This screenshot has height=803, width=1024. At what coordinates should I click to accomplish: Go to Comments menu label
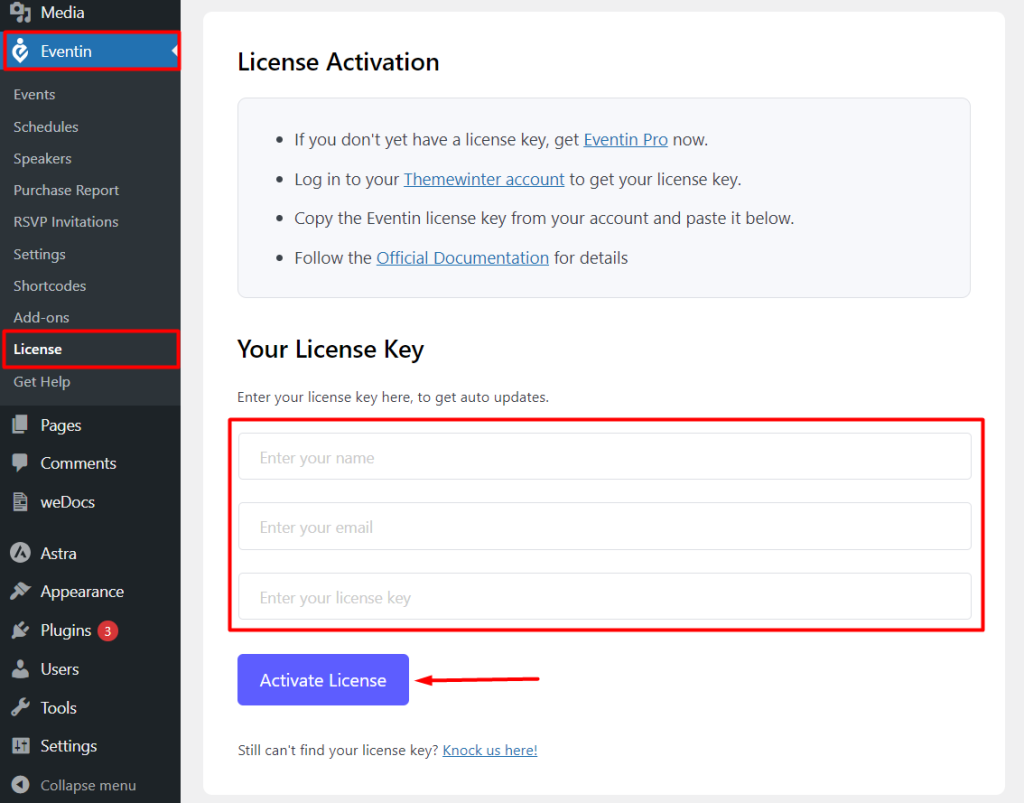pos(78,463)
